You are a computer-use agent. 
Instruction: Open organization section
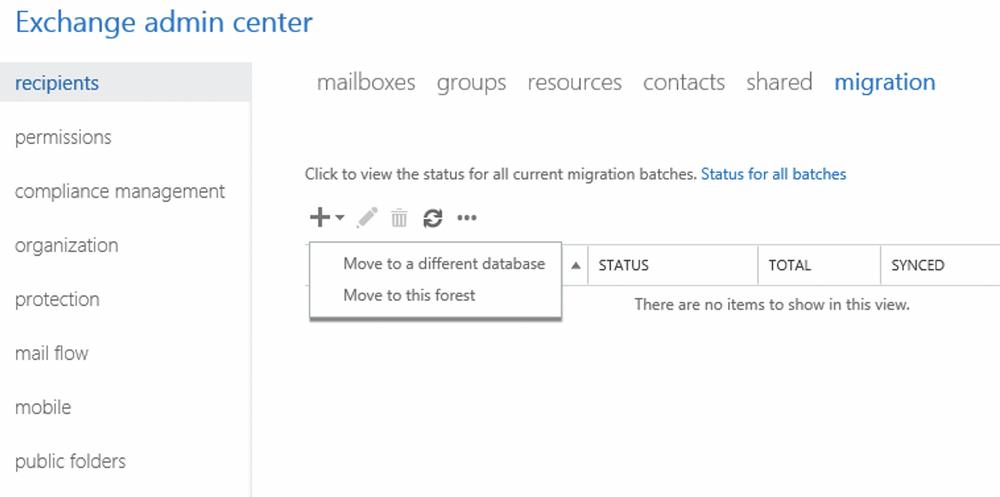[66, 246]
